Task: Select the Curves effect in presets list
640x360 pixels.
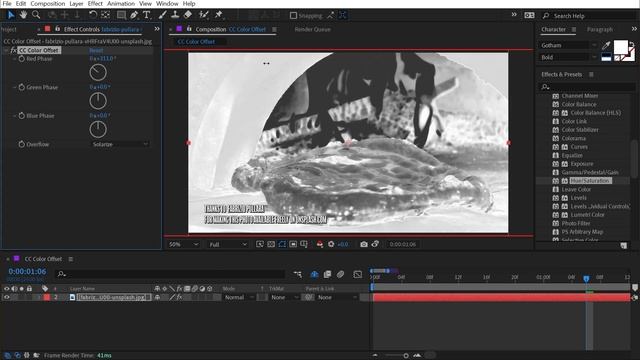Action: click(579, 147)
